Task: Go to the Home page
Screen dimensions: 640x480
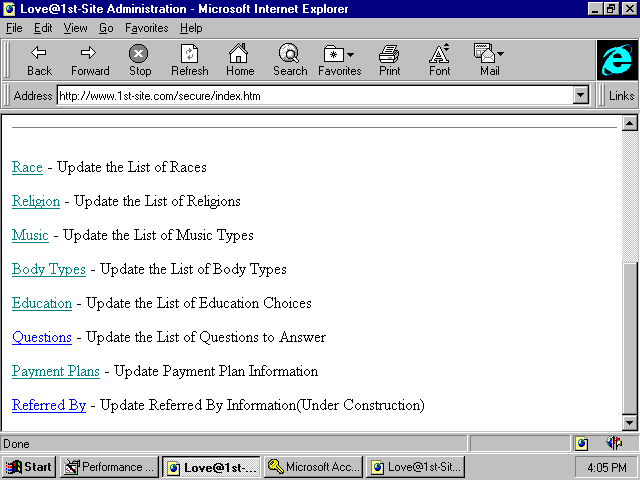Action: click(x=240, y=60)
